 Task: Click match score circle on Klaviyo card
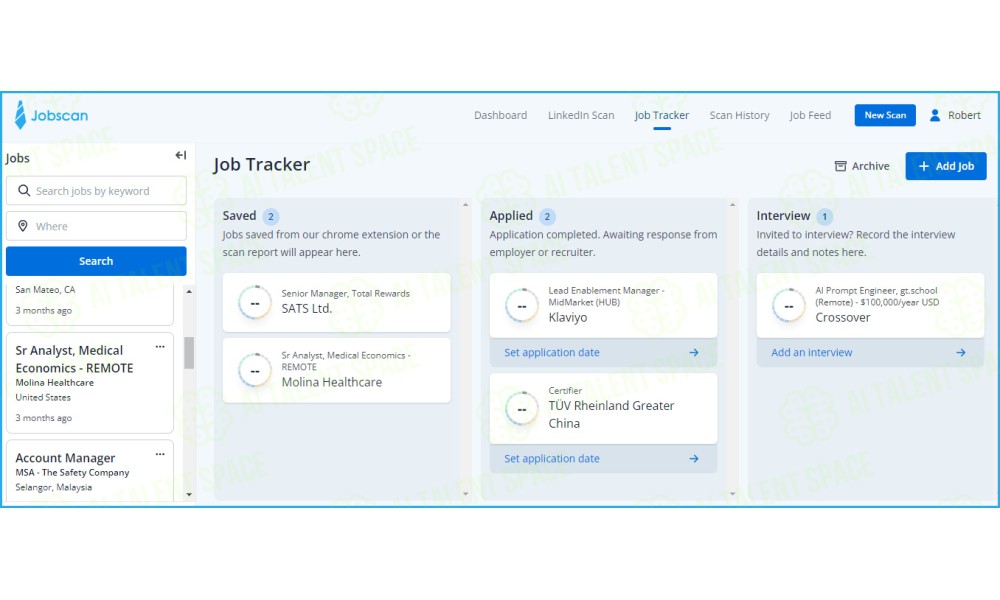522,305
